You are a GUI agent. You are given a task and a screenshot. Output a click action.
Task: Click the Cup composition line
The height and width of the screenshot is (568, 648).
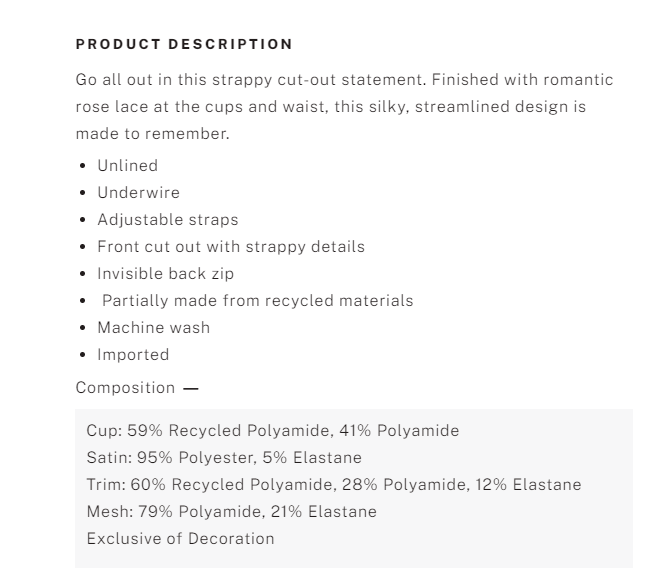pos(273,431)
